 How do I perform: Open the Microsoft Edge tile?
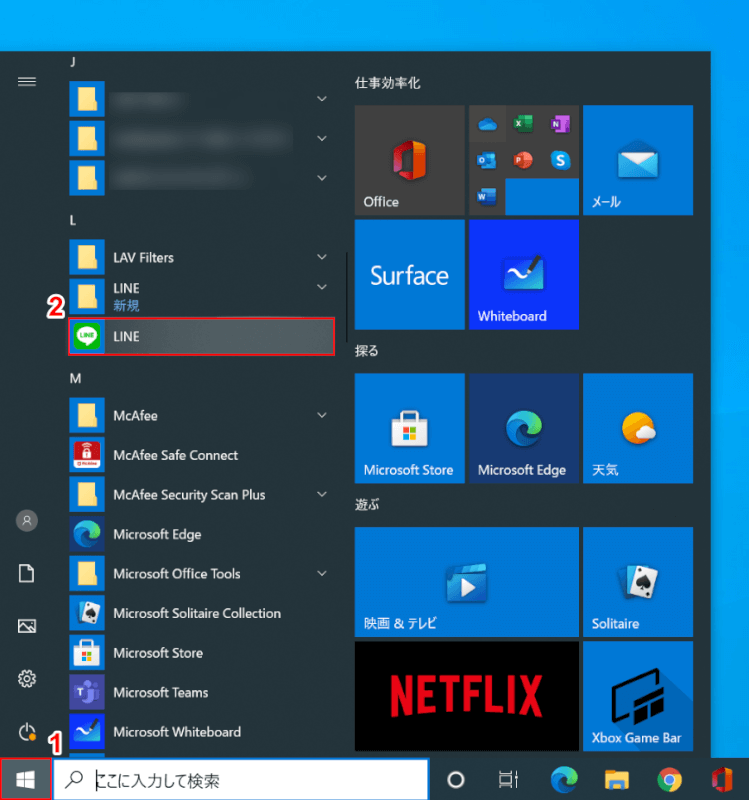coord(524,429)
